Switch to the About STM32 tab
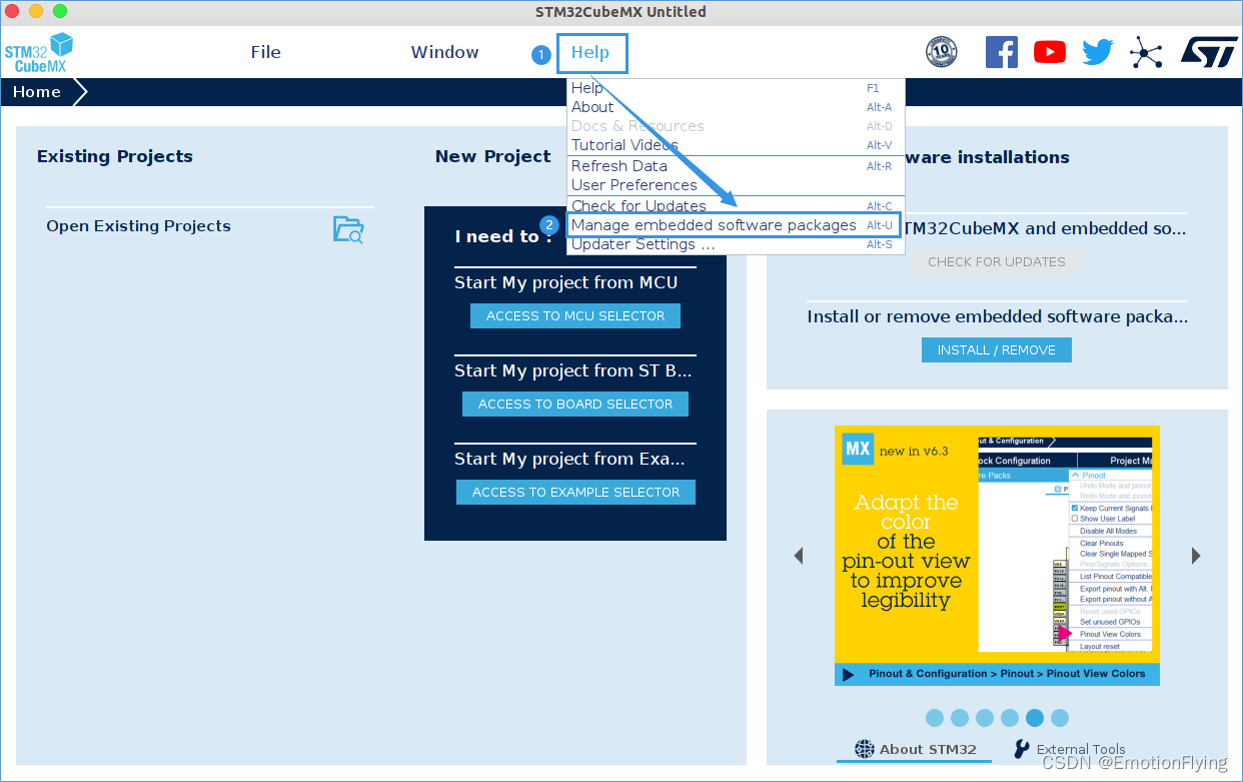 tap(915, 749)
